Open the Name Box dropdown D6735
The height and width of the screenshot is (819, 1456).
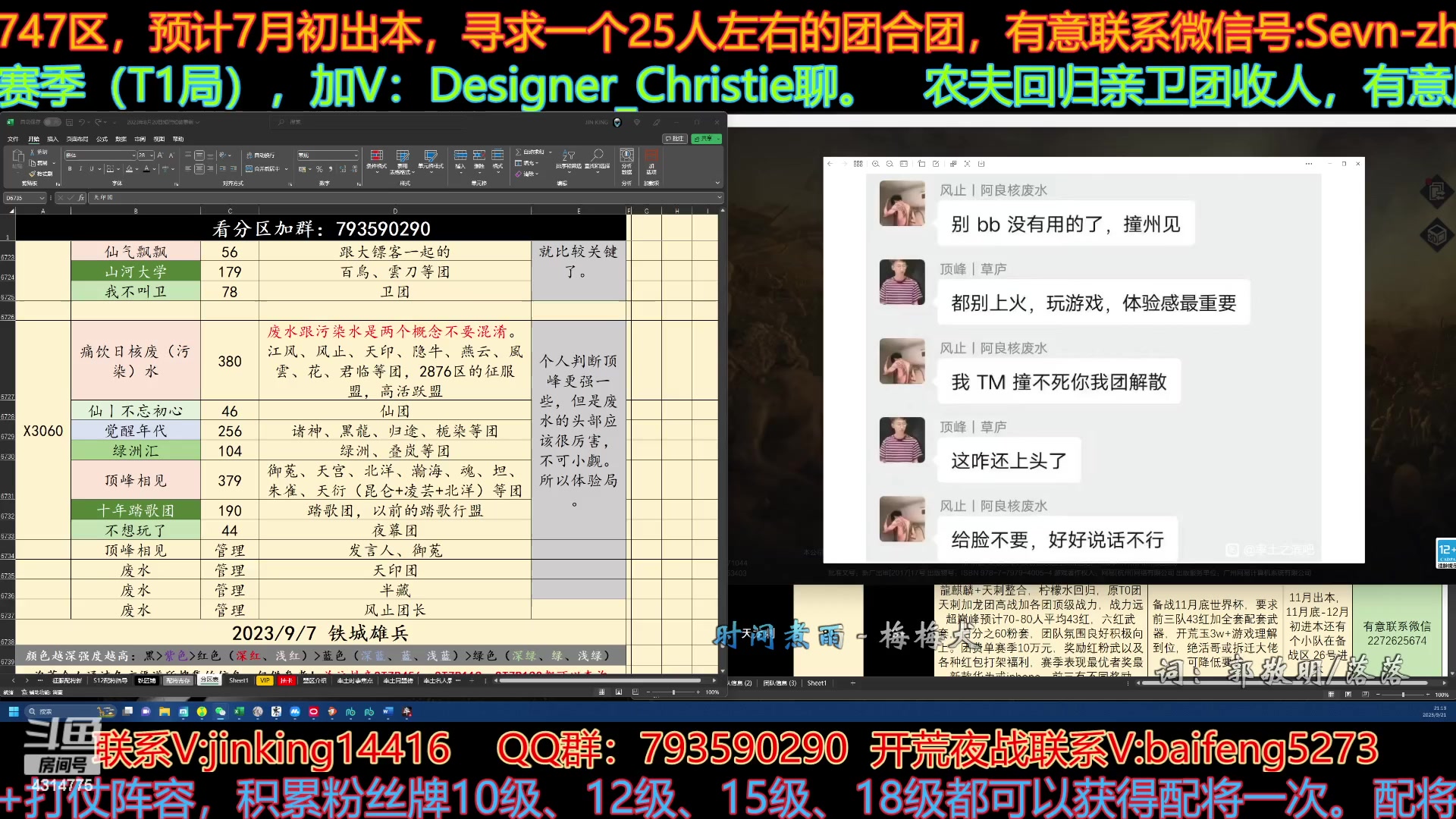point(43,198)
